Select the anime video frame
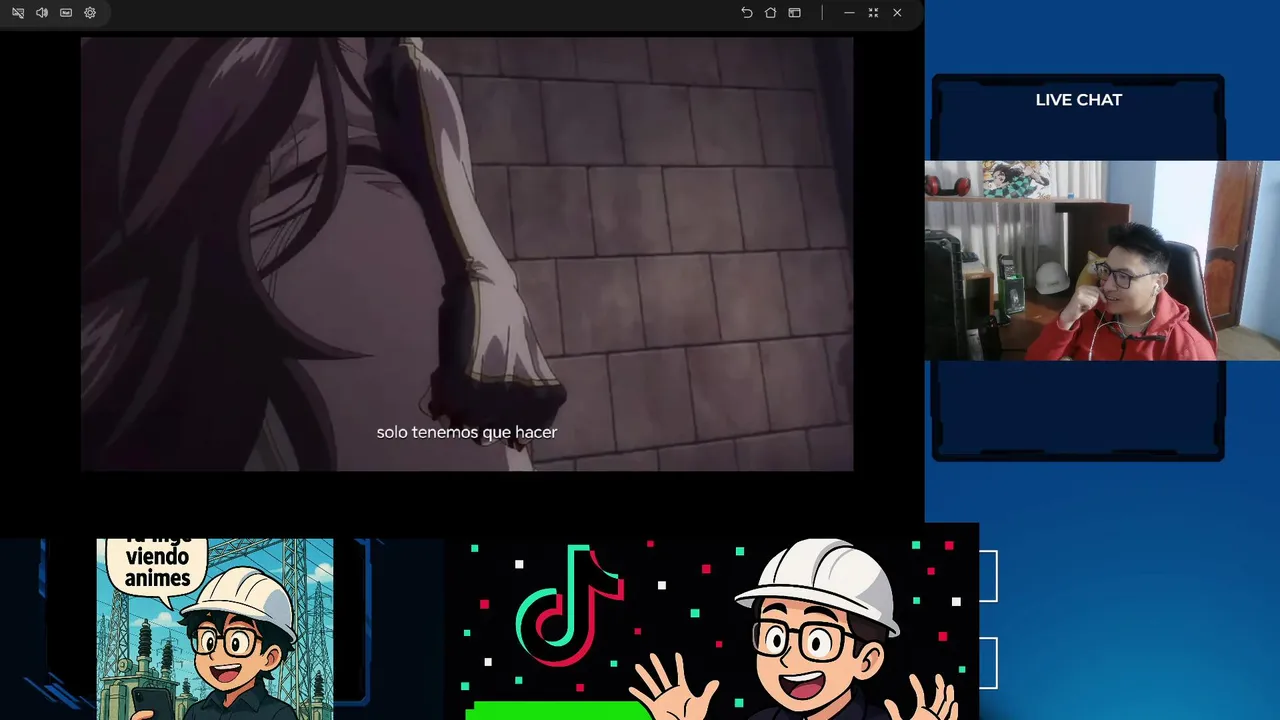The width and height of the screenshot is (1280, 720). click(467, 254)
